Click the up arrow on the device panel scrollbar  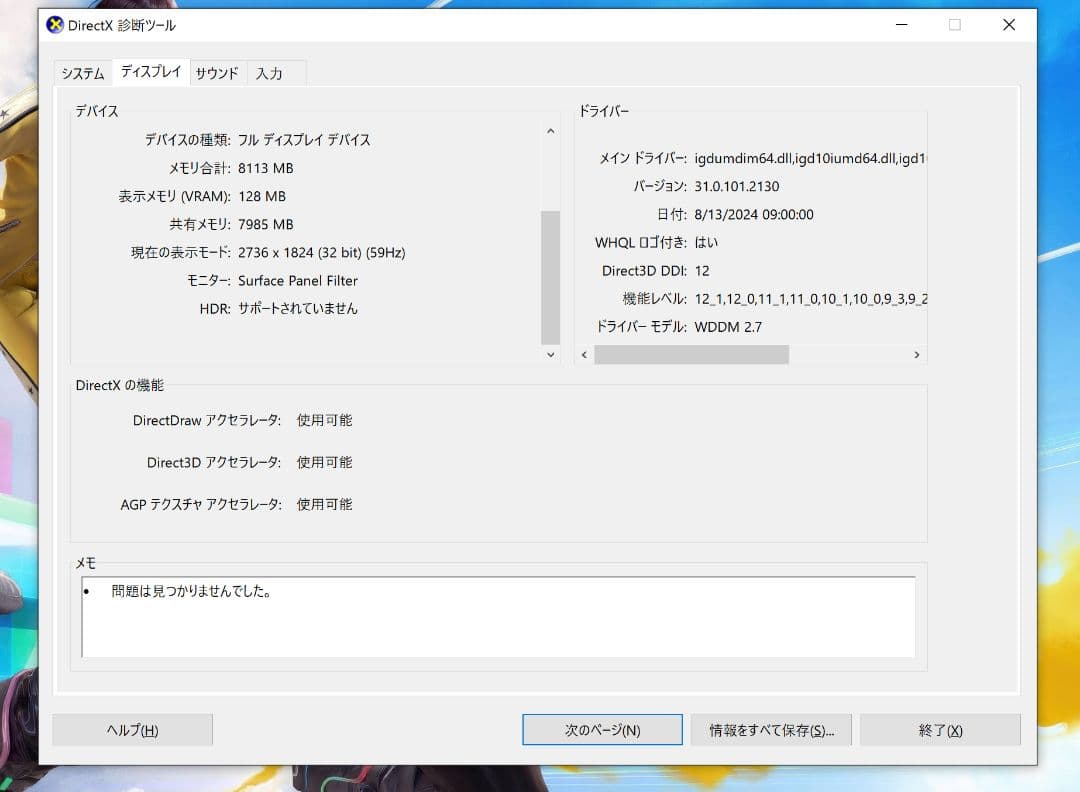coord(550,130)
